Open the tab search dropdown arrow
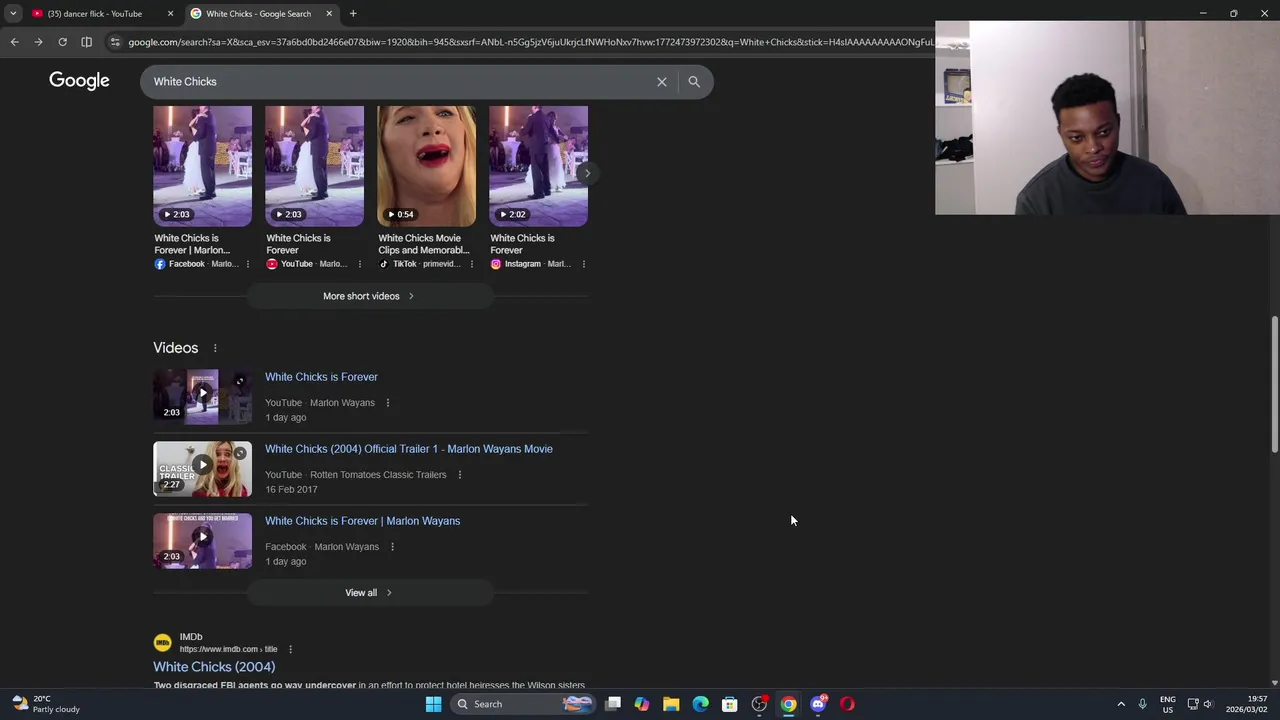Screen dimensions: 1280x720 (12, 14)
